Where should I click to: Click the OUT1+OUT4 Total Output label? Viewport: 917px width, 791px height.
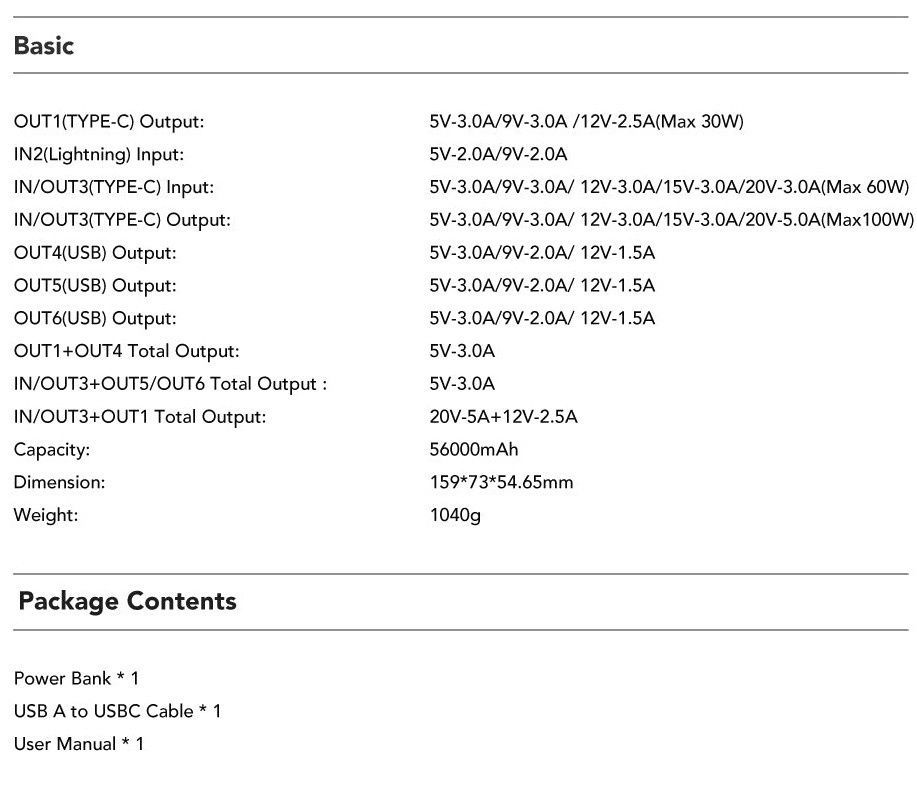(x=127, y=351)
